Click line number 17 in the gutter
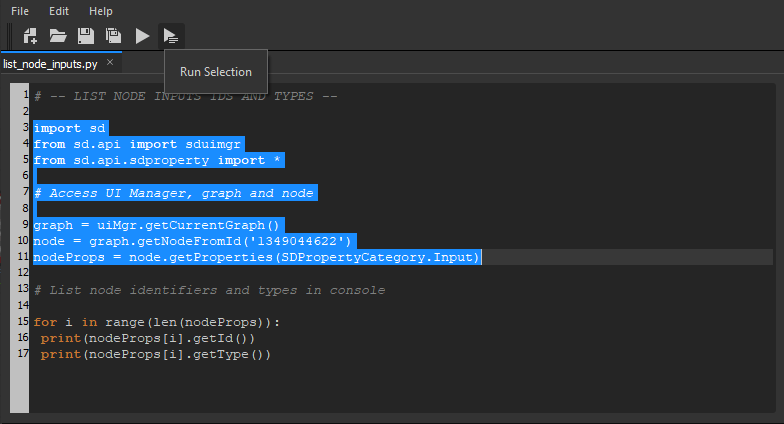This screenshot has width=784, height=424. (23, 354)
